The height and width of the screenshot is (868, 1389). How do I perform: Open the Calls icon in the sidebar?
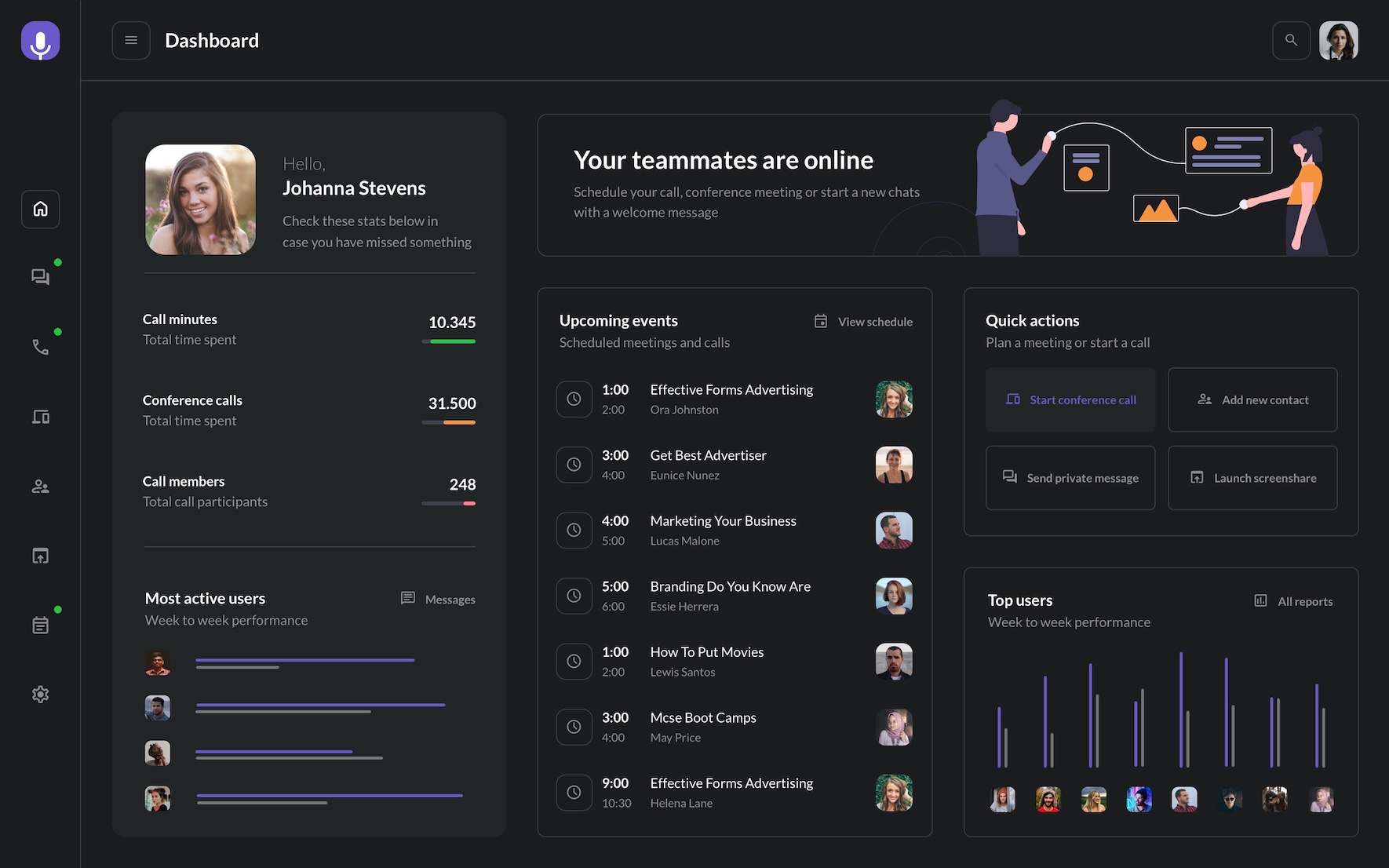(x=40, y=346)
